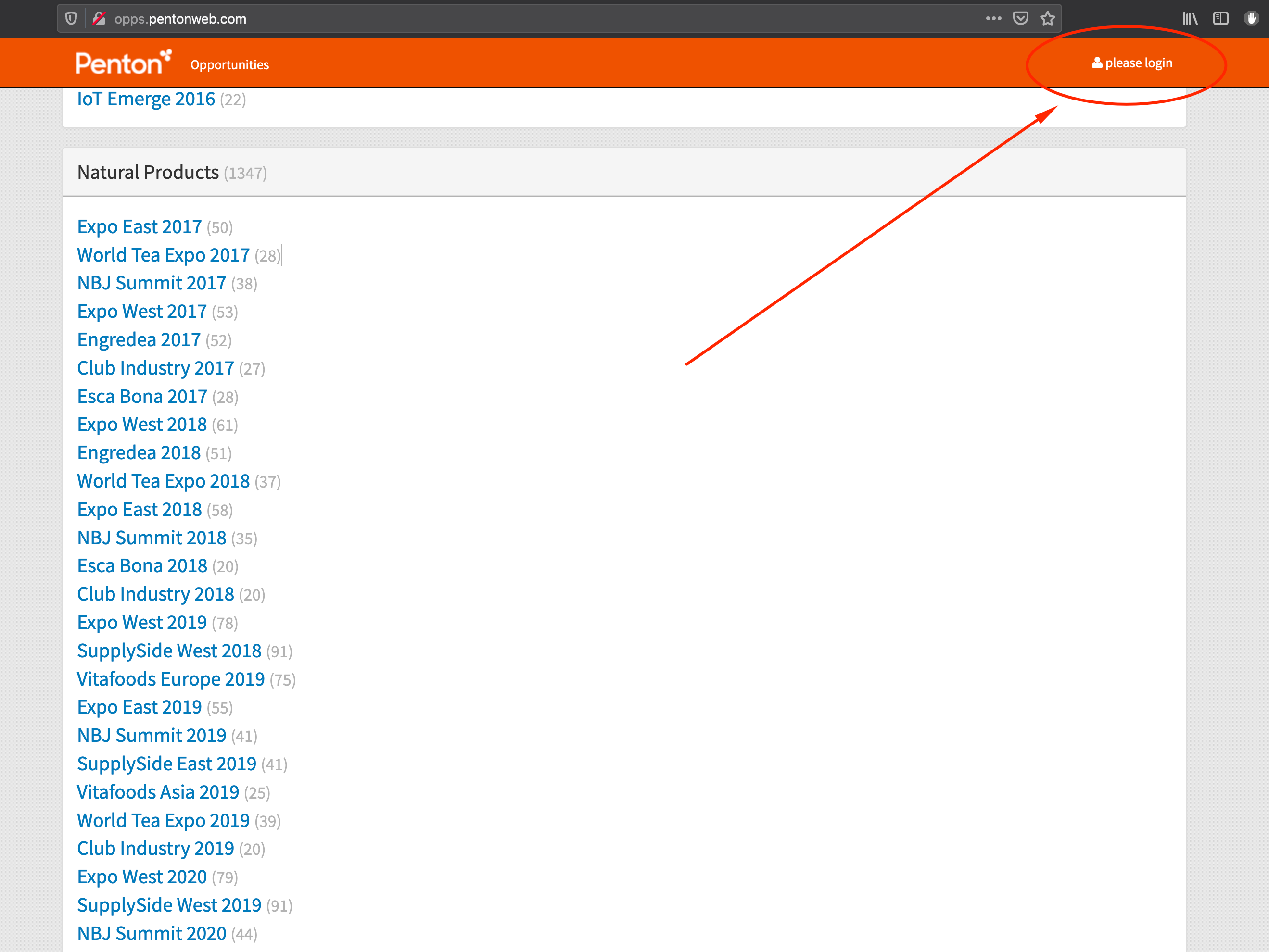The image size is (1269, 952).
Task: Open World Tea Expo 2019 link
Action: (x=164, y=821)
